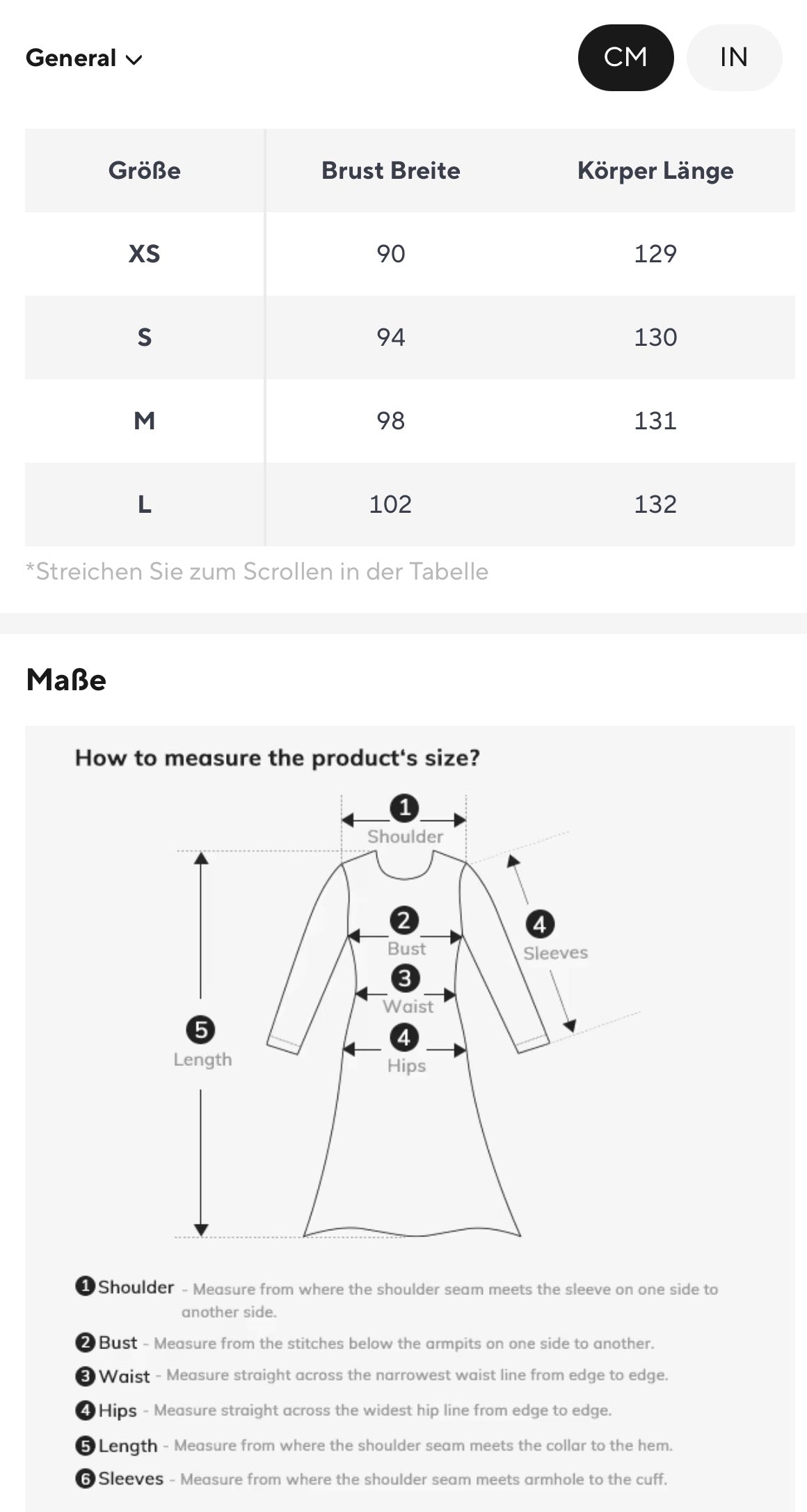Screen dimensions: 807x1512
Task: Click the dress measurement diagram image
Action: (410, 1044)
